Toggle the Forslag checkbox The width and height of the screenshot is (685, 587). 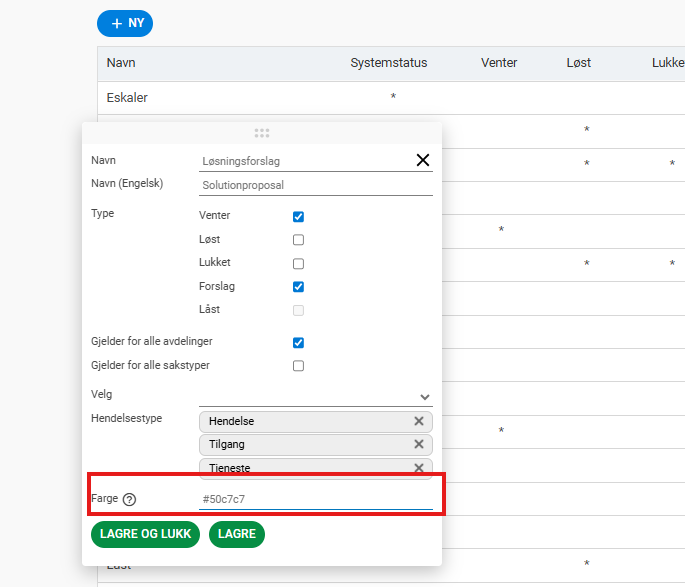click(x=298, y=287)
